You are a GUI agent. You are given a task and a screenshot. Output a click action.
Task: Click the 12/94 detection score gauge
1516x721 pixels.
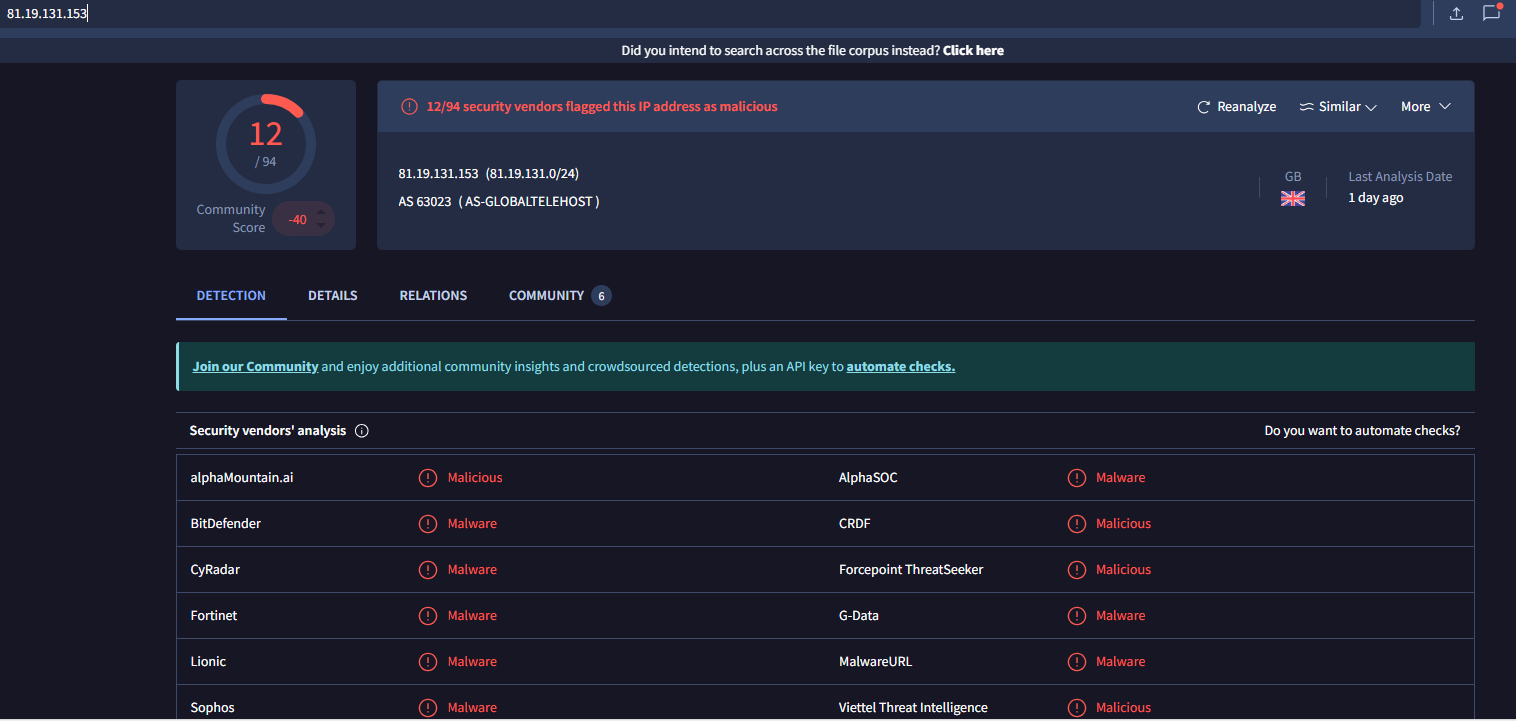(x=266, y=144)
